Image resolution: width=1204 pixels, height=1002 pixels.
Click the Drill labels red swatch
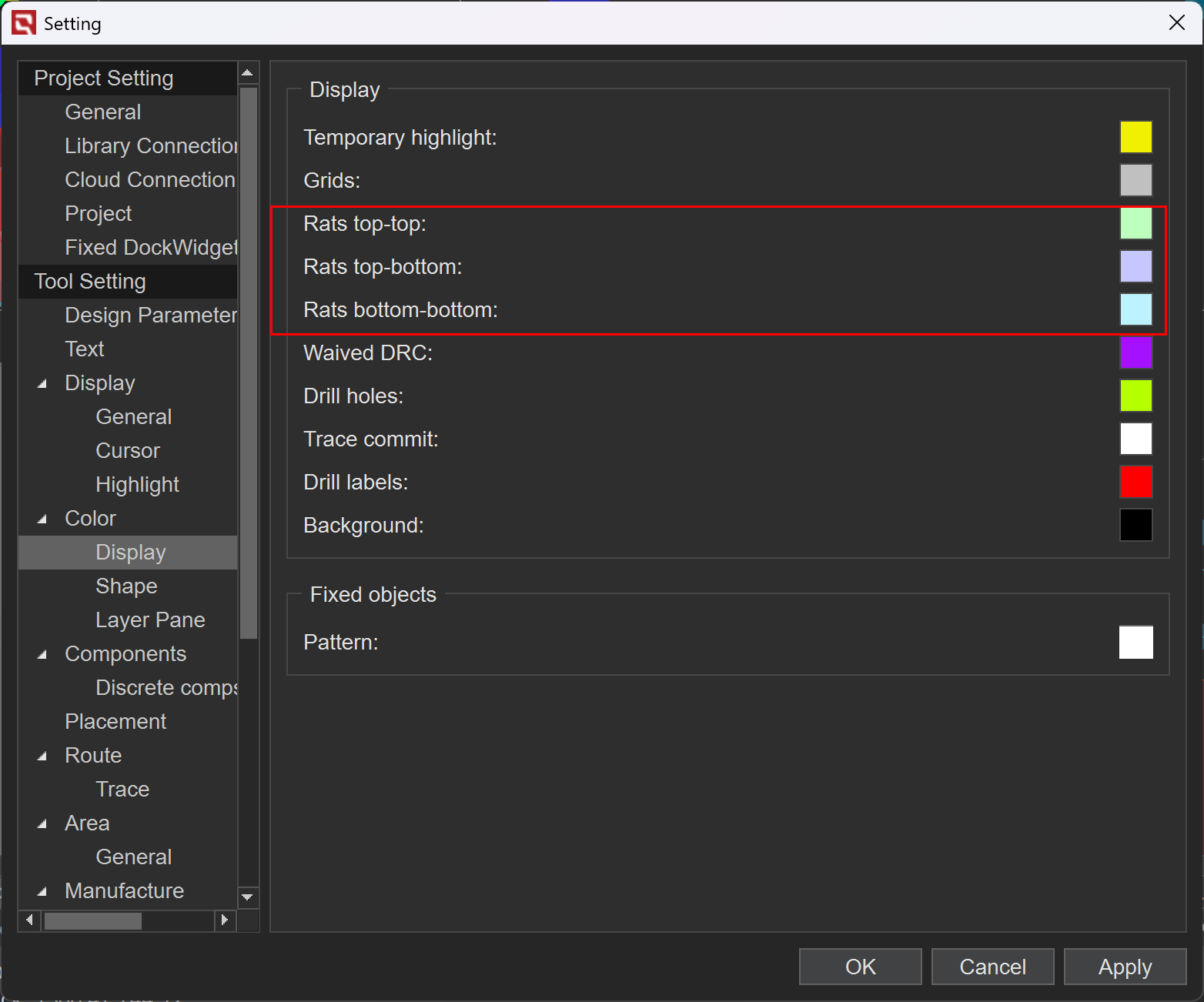click(x=1135, y=482)
